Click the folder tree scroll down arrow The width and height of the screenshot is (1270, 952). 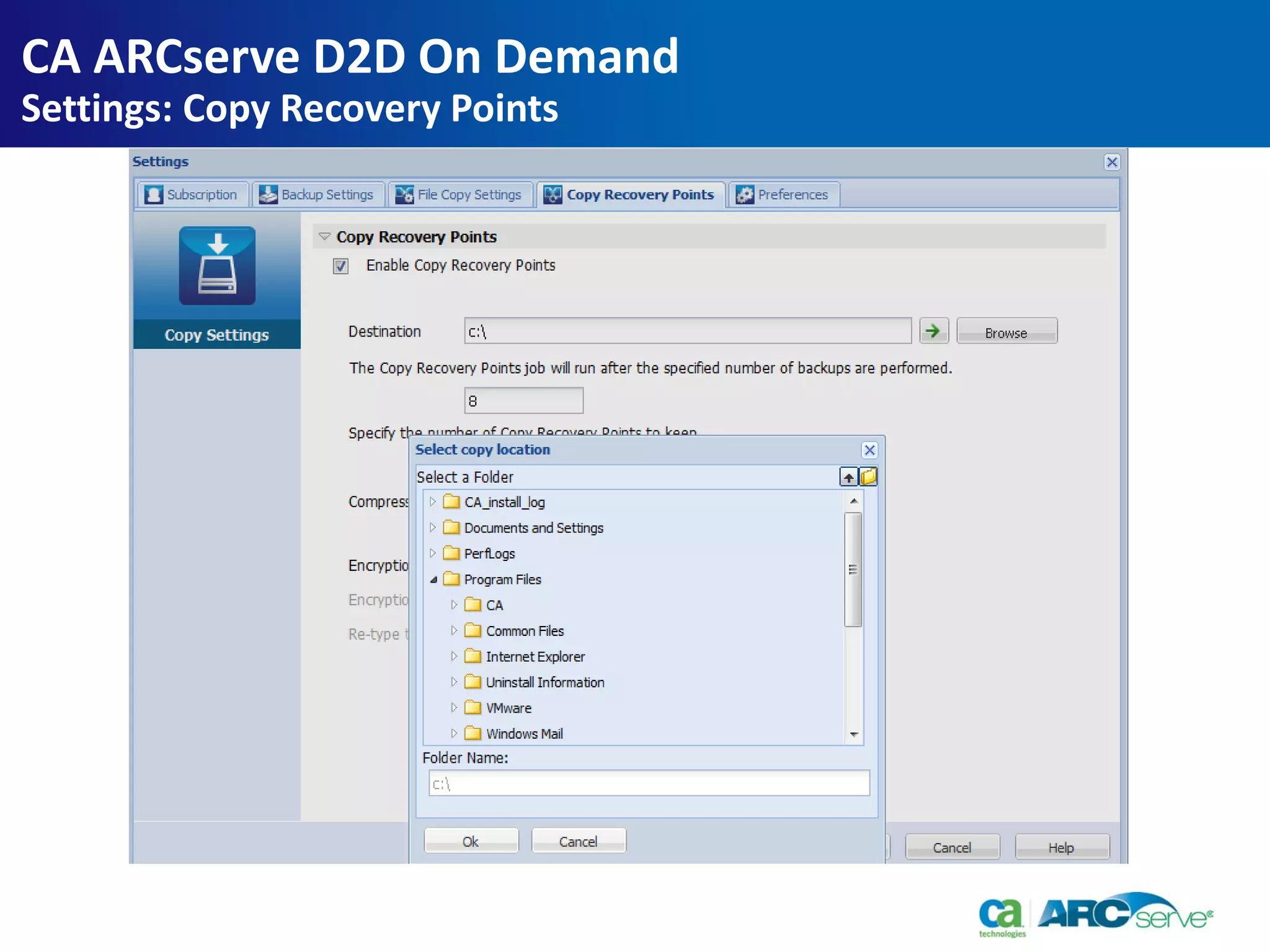coord(854,734)
